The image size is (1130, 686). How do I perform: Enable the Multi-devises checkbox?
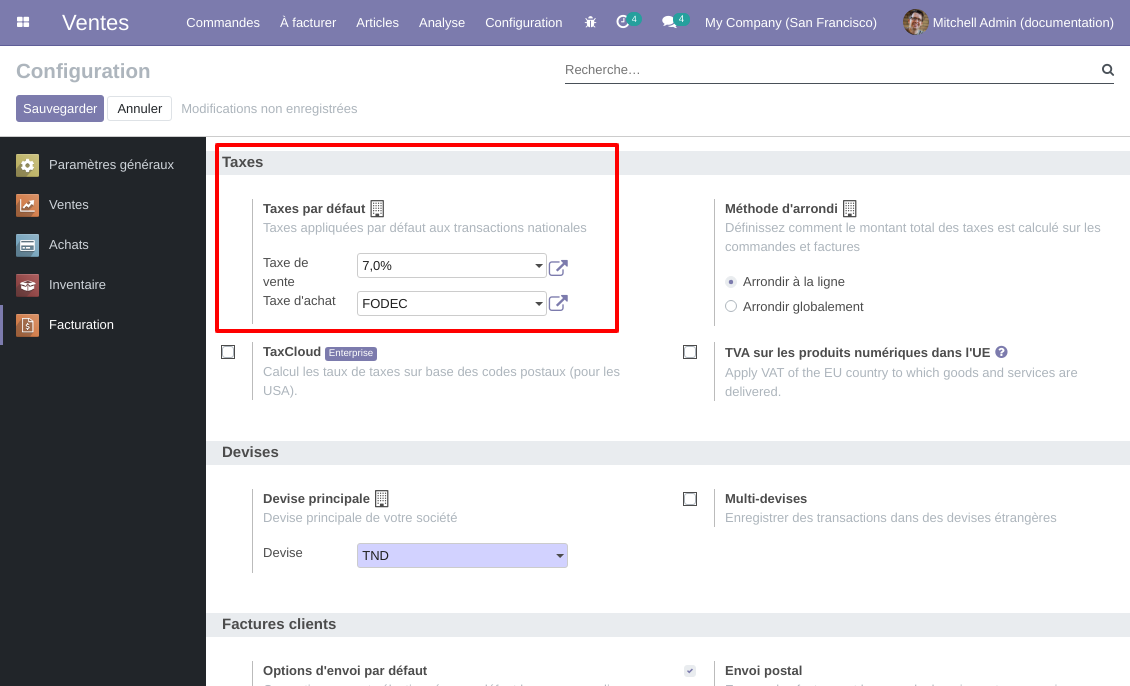point(690,499)
